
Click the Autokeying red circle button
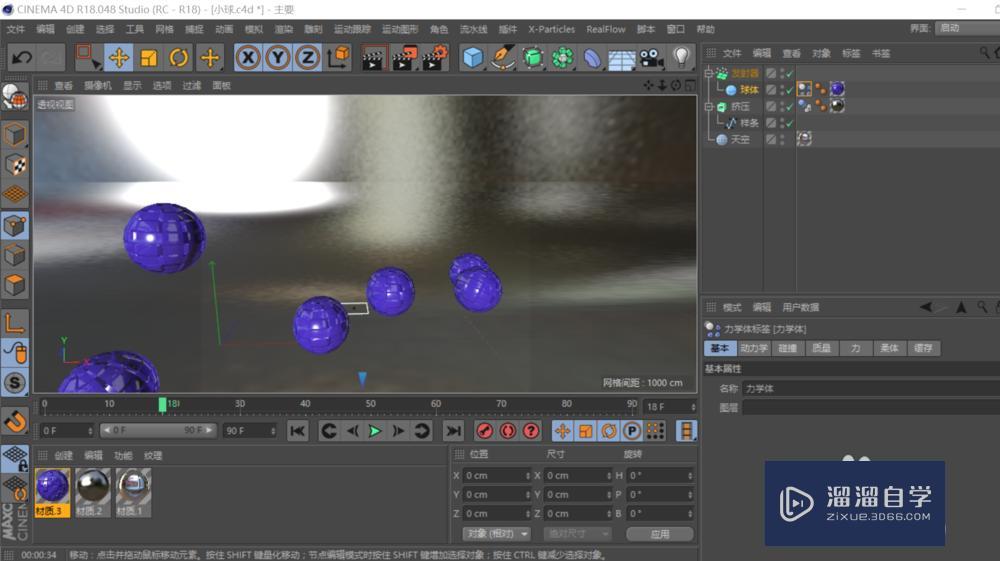(x=508, y=431)
